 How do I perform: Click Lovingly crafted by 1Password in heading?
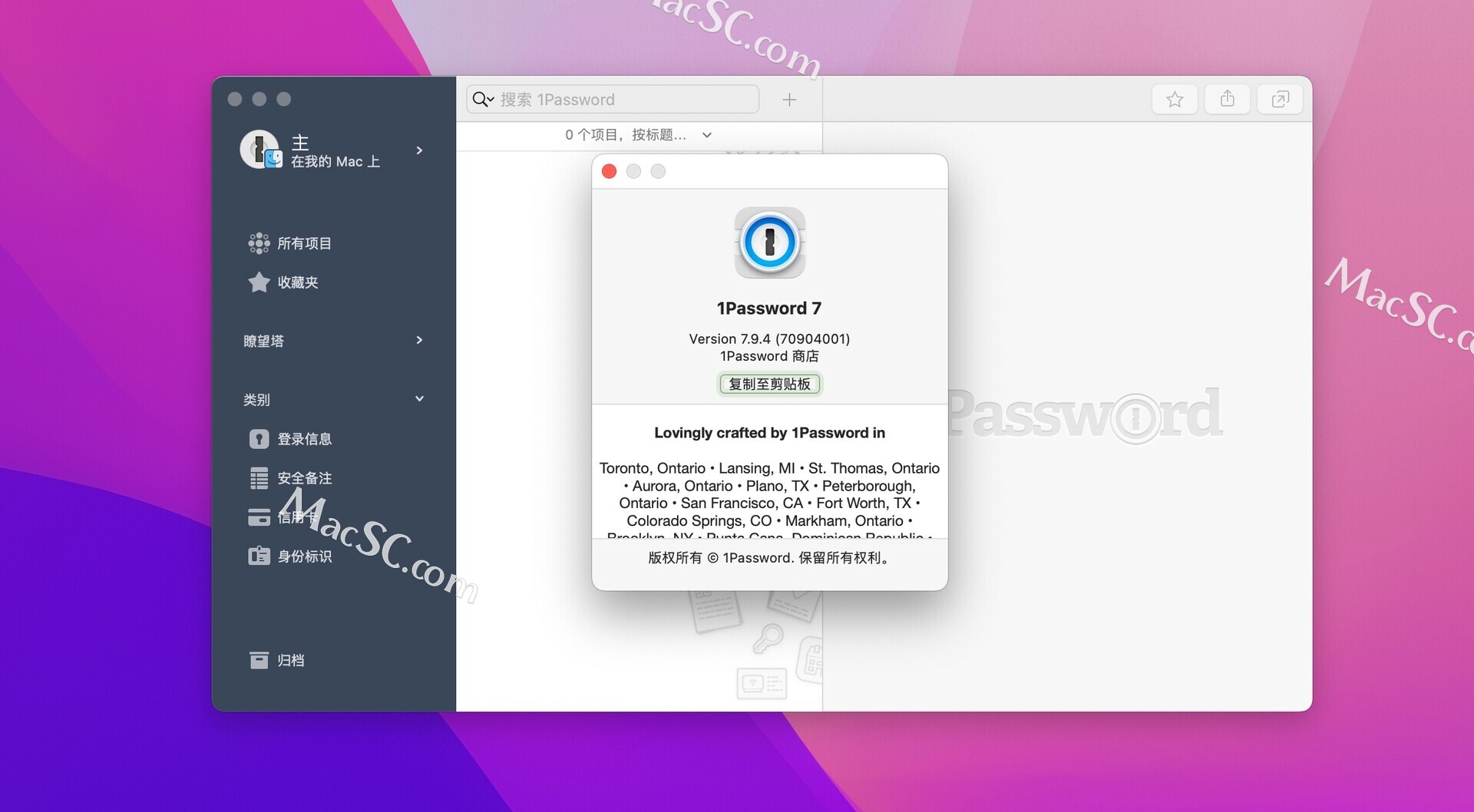[769, 433]
